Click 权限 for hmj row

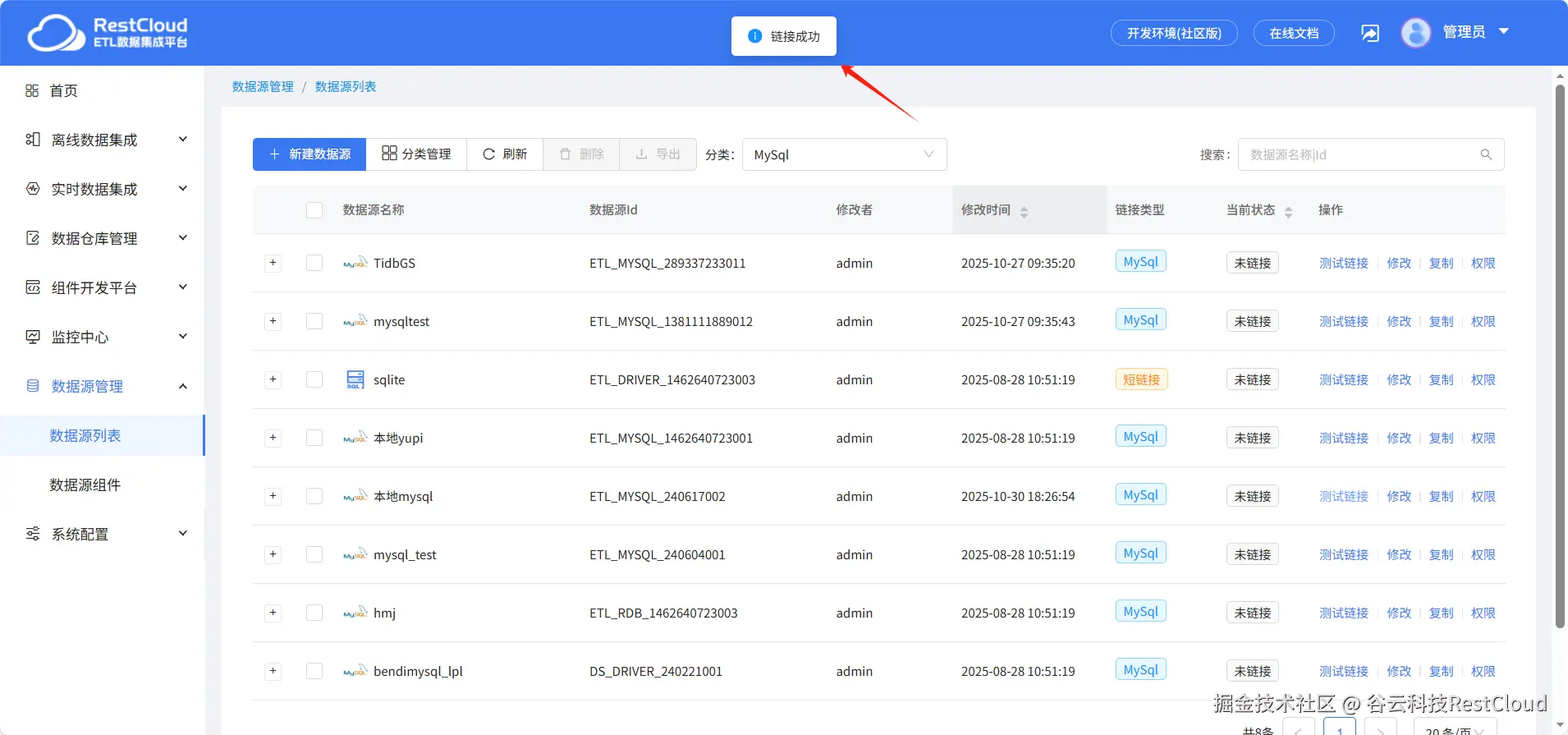pyautogui.click(x=1483, y=613)
